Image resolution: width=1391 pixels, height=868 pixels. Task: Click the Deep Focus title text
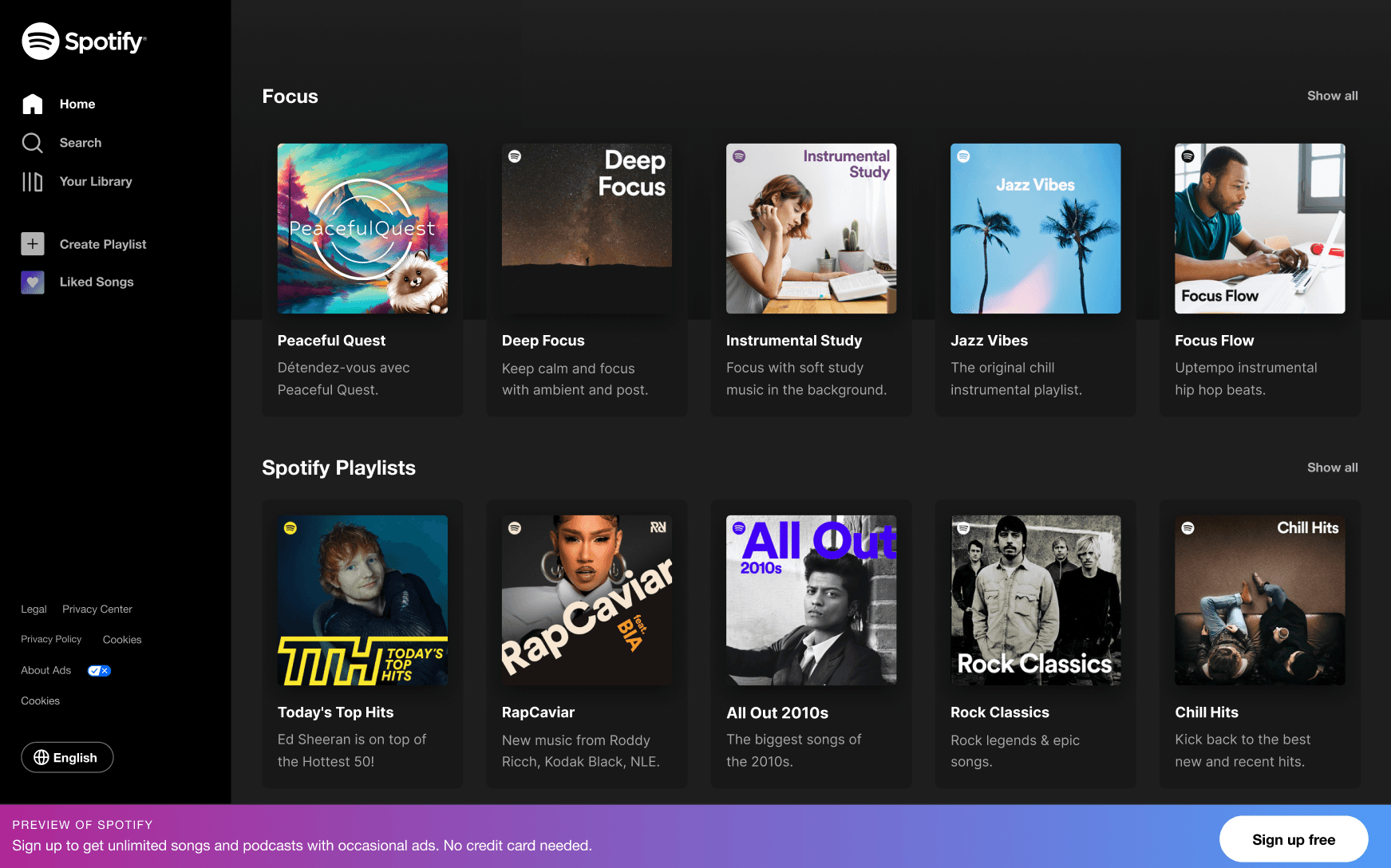click(x=543, y=341)
